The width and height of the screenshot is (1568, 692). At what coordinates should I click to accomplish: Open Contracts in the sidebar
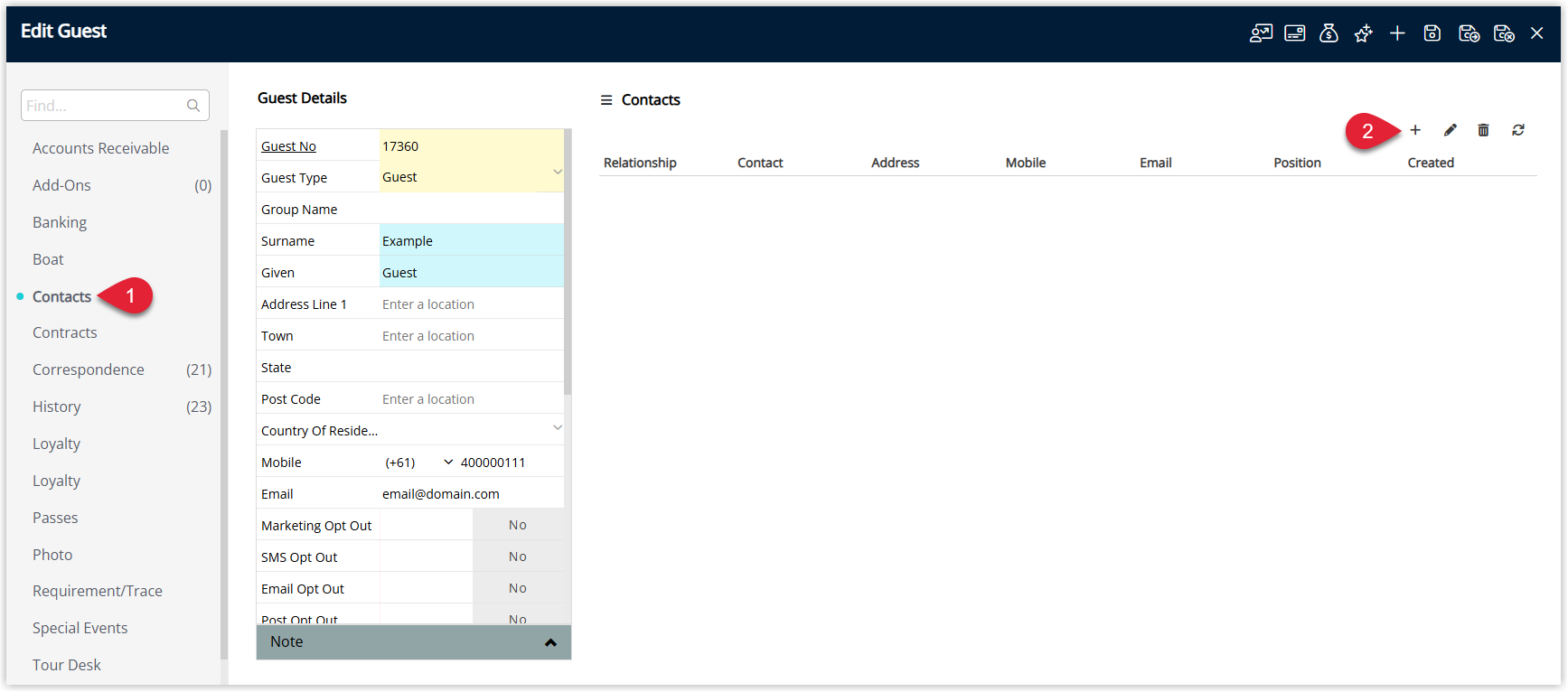tap(64, 332)
